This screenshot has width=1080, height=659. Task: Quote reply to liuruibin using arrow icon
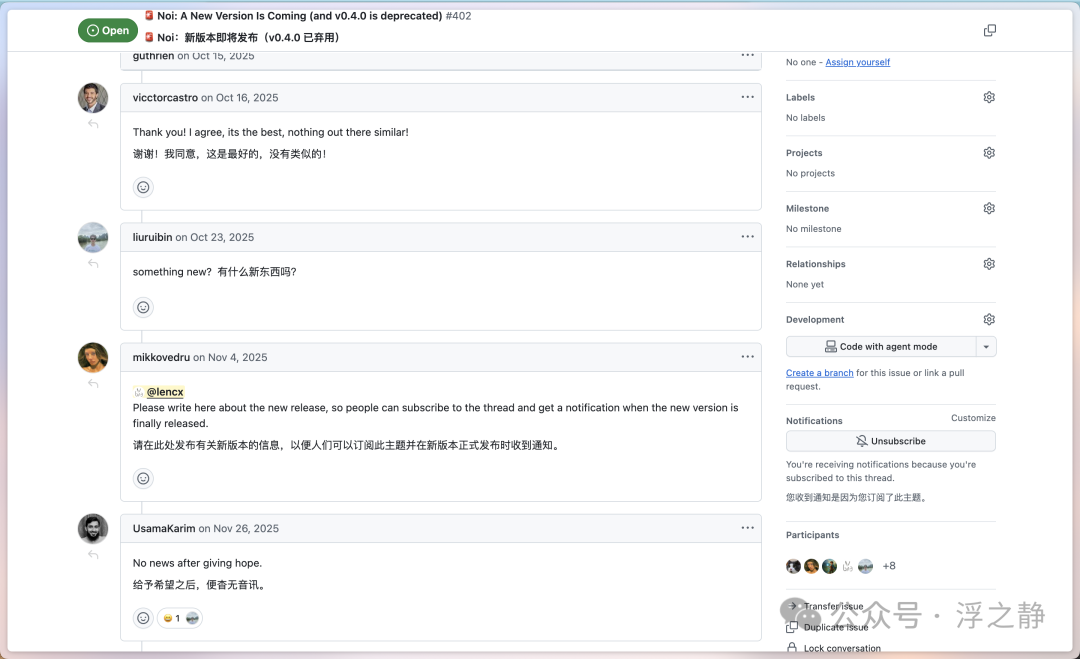click(93, 264)
